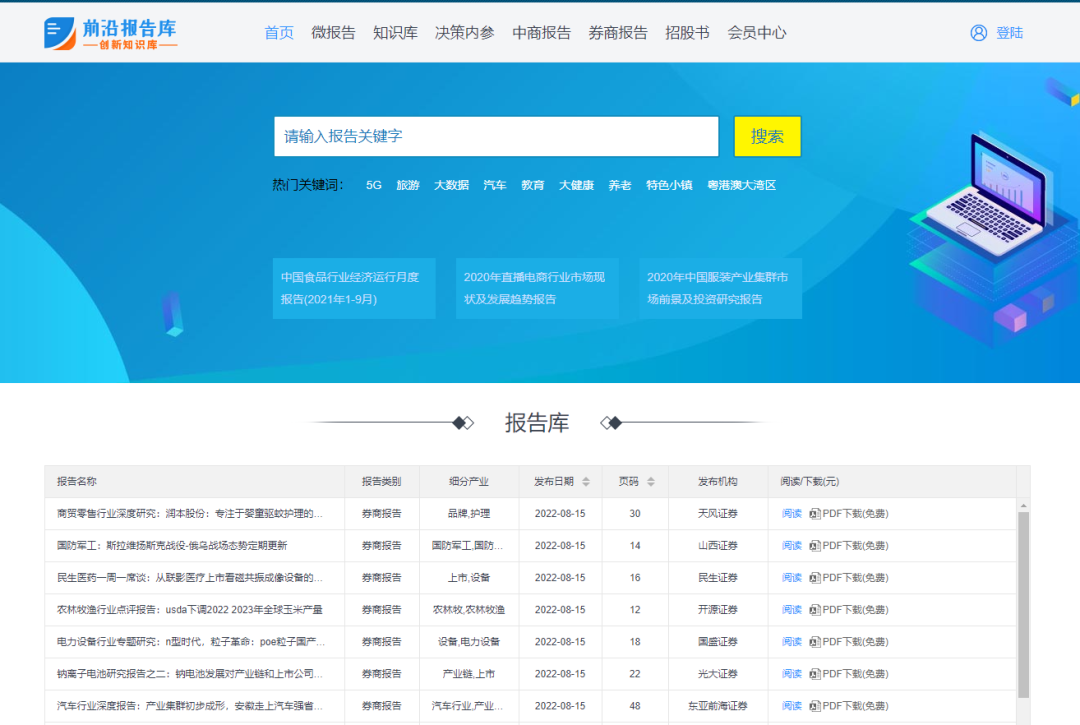
Task: Click the login person icon top right
Action: click(x=978, y=32)
